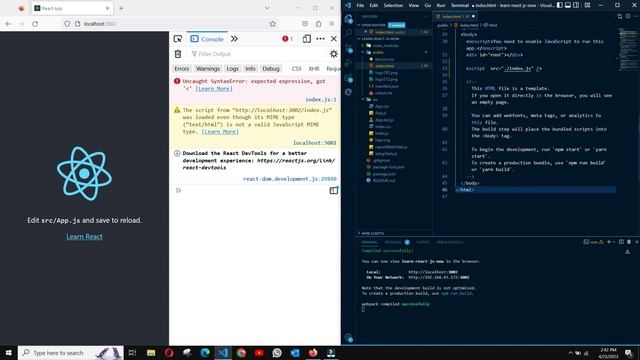Open Firefox extensions icon
This screenshot has height=360, width=640.
click(318, 24)
